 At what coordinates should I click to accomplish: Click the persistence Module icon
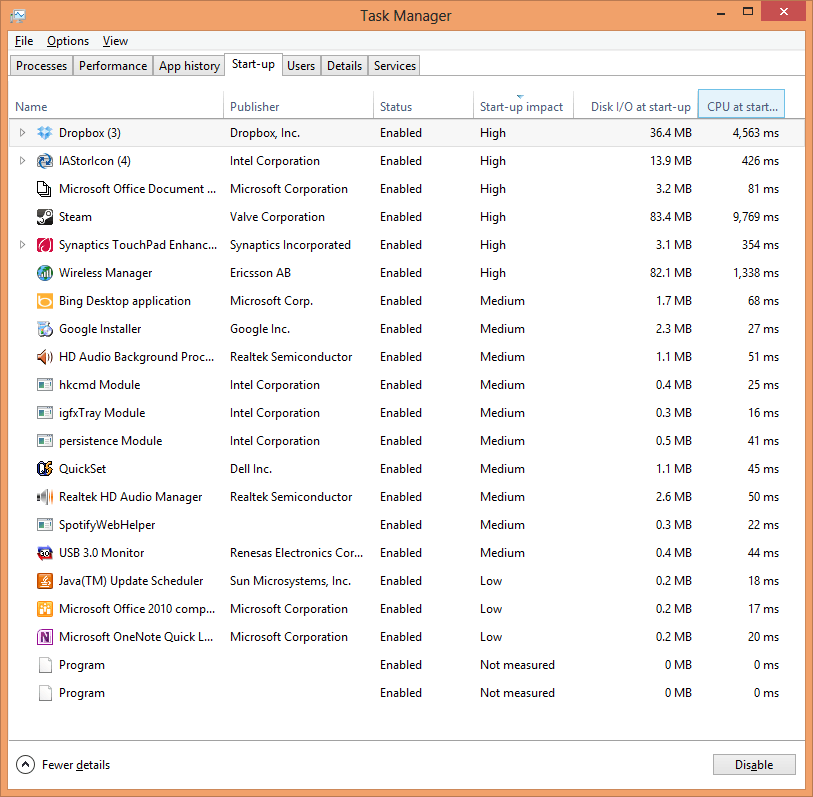45,441
